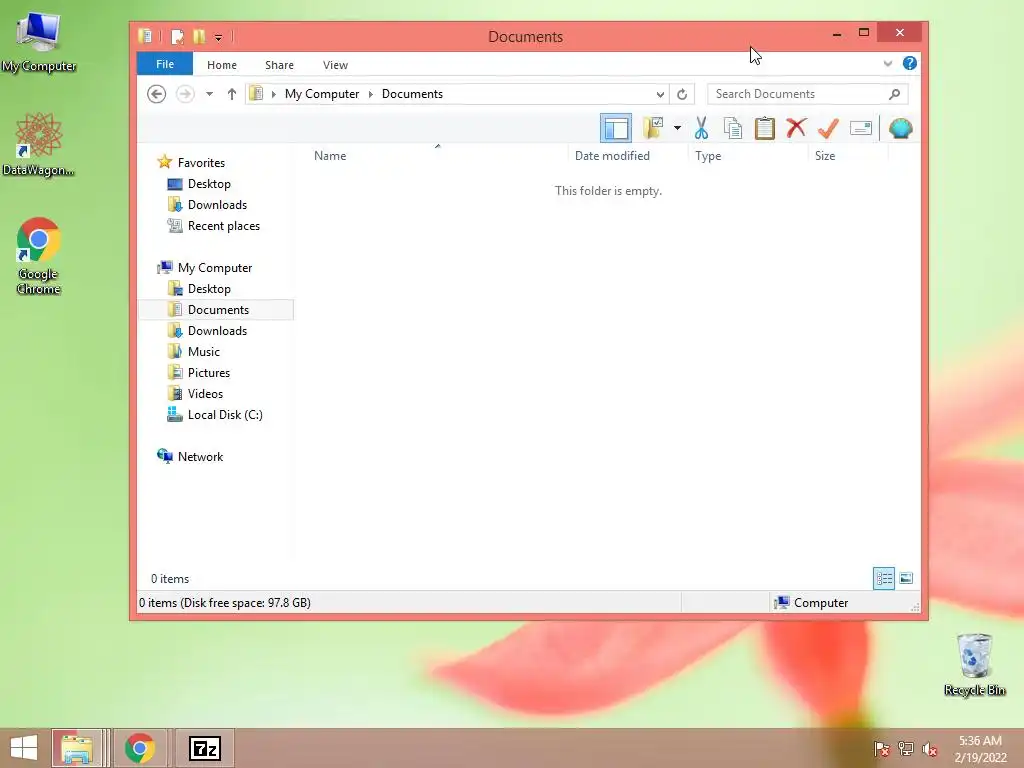
Task: Click the Forward navigation arrow
Action: pyautogui.click(x=185, y=94)
